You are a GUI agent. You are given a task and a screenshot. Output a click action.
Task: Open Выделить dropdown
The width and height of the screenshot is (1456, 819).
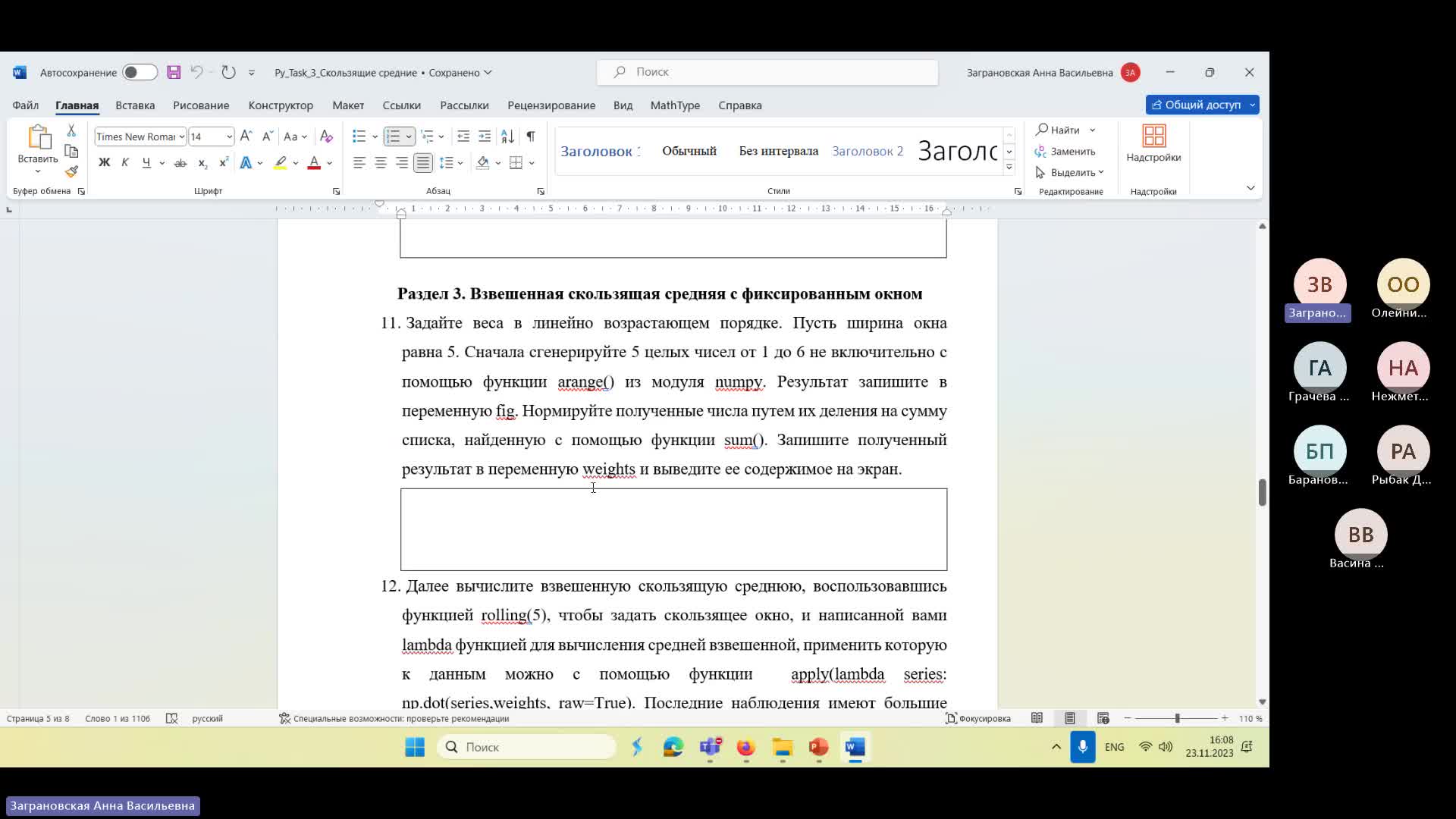[1069, 172]
